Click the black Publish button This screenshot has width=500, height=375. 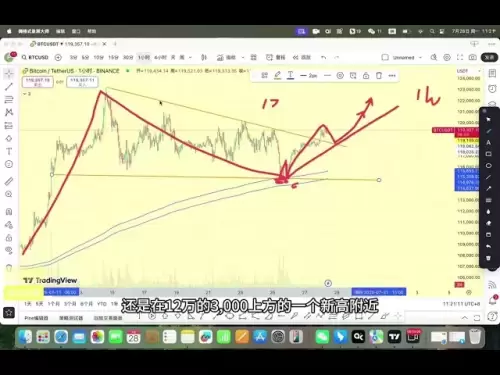(x=489, y=57)
